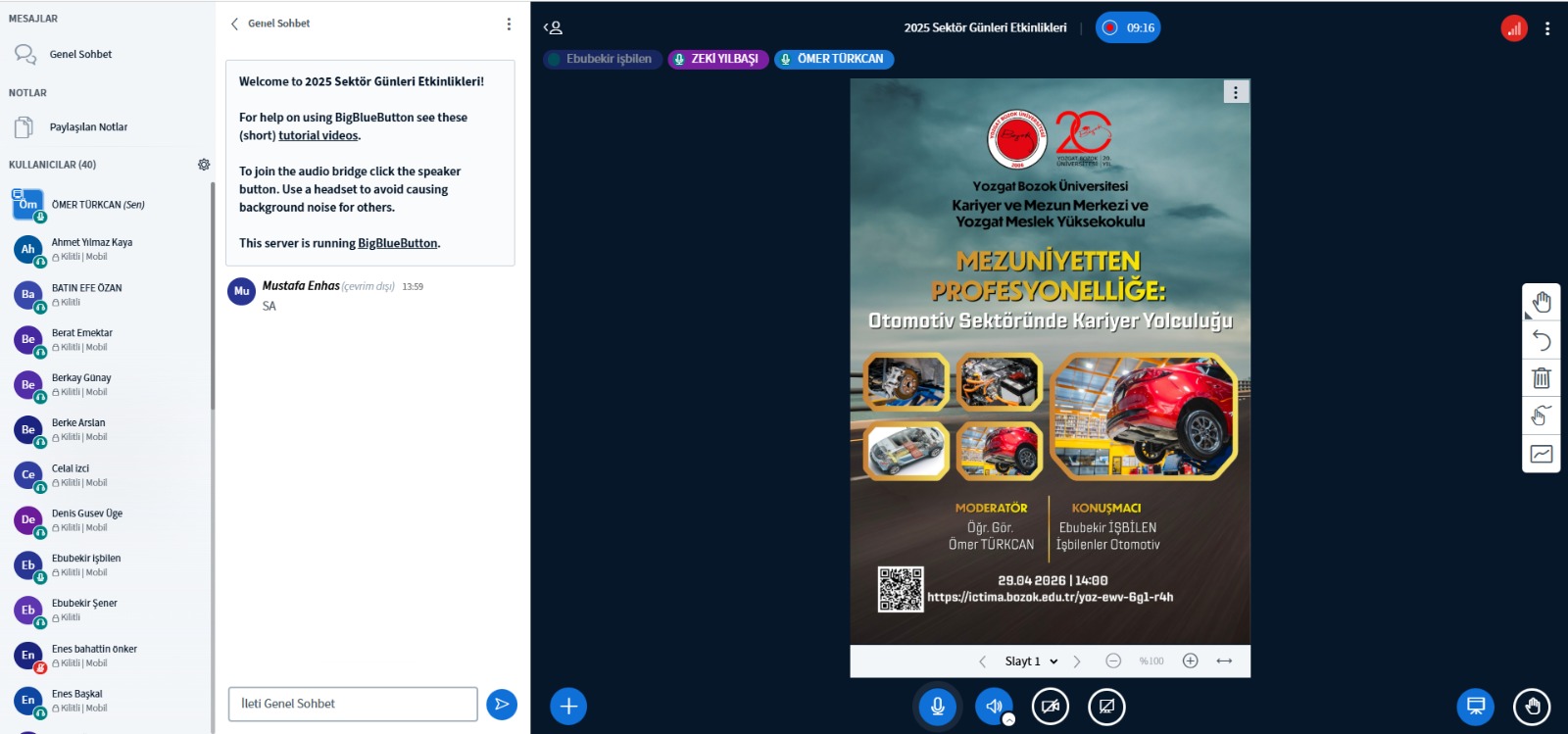The height and width of the screenshot is (734, 1568).
Task: Toggle the webcam sharing button
Action: pyautogui.click(x=1051, y=706)
